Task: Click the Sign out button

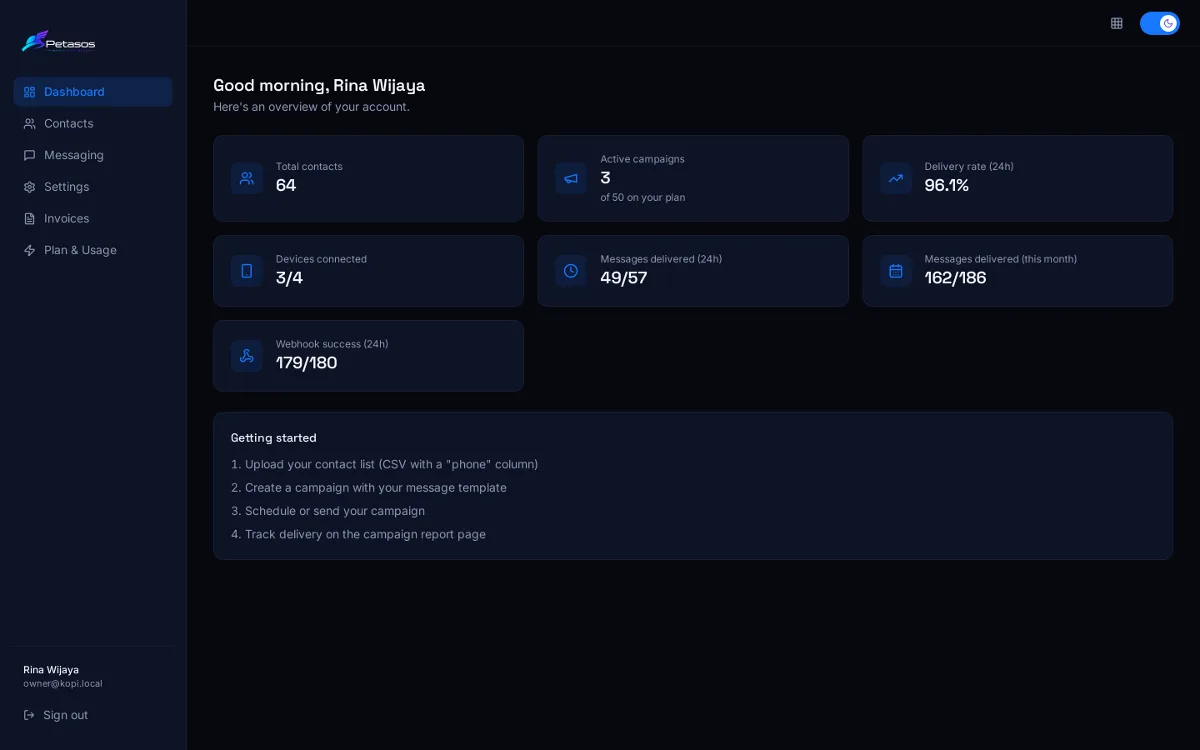Action: tap(93, 715)
